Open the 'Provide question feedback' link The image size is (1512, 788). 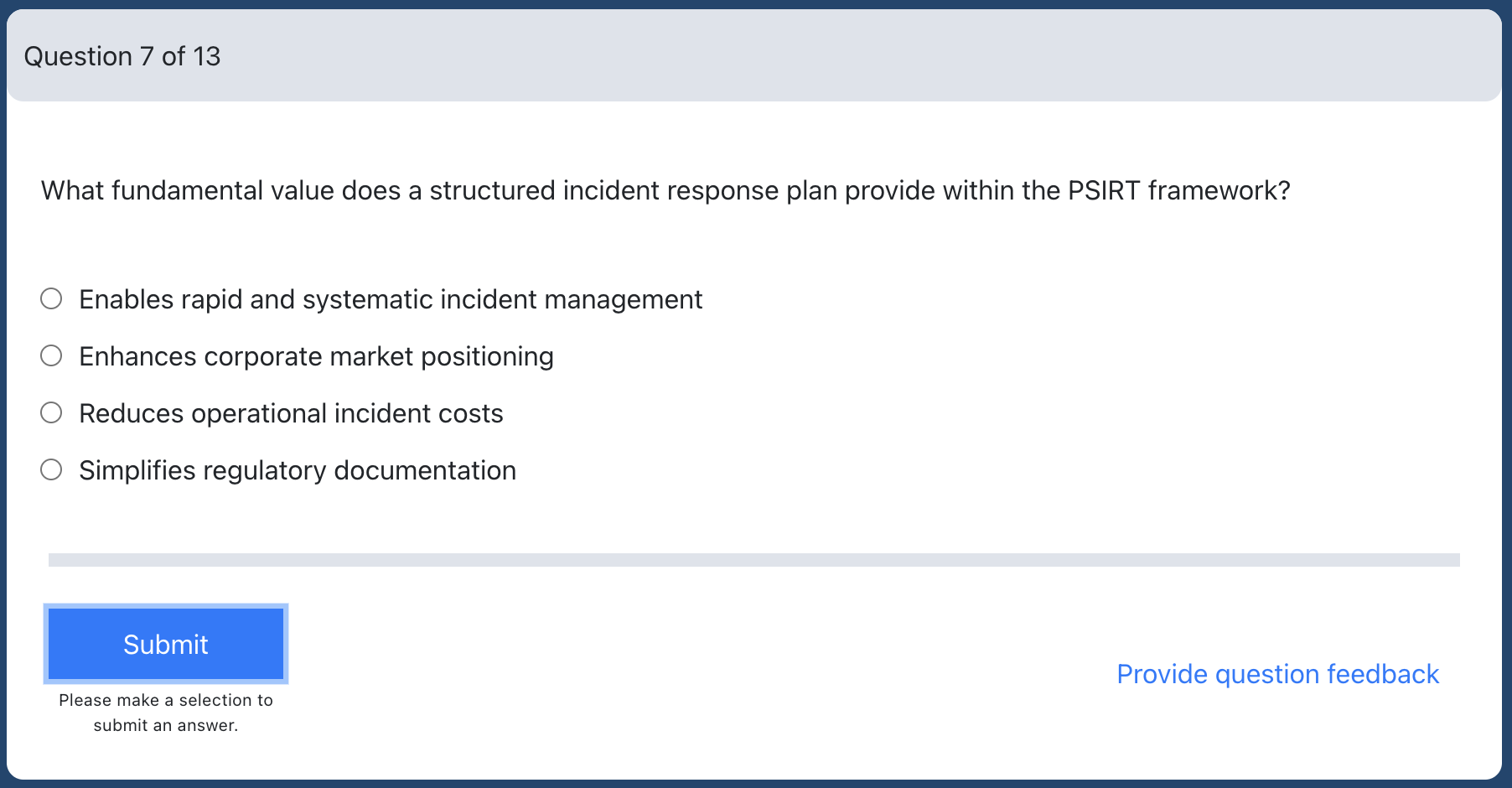pyautogui.click(x=1277, y=674)
